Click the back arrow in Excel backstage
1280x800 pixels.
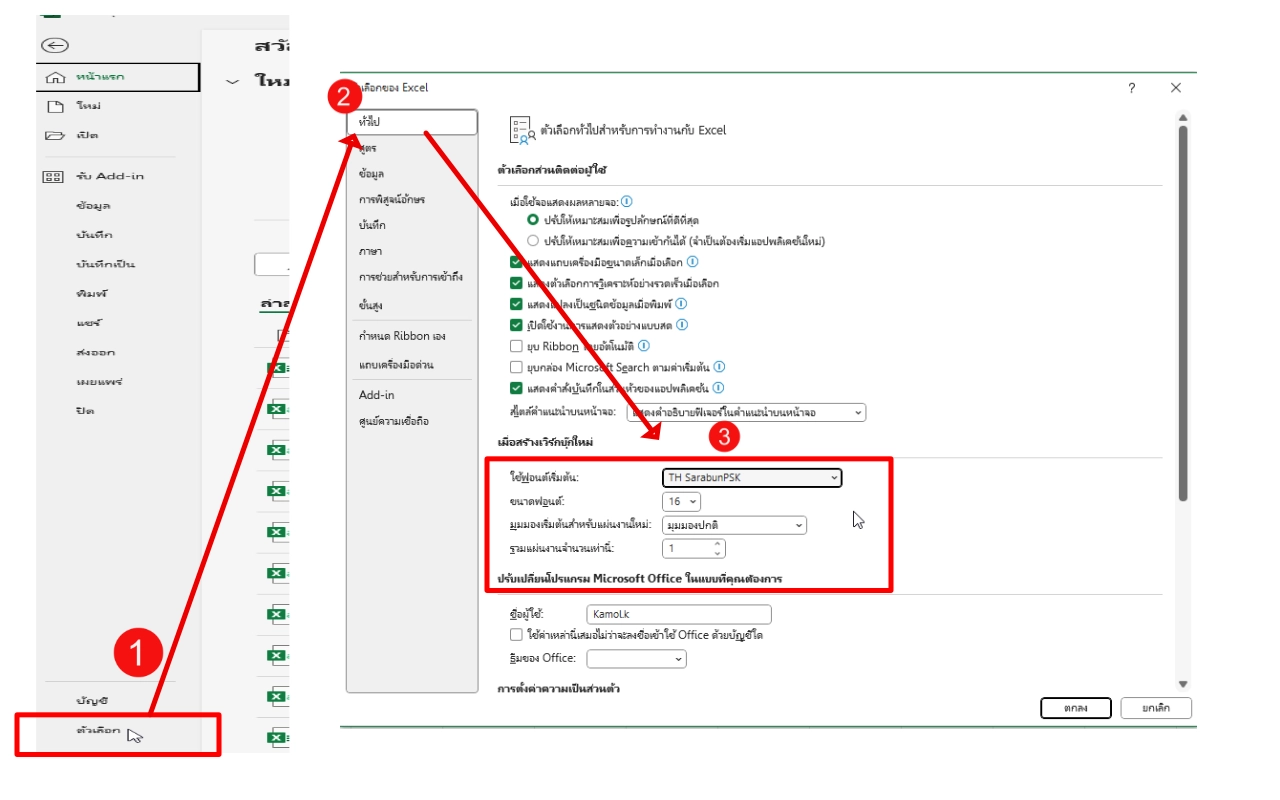(x=55, y=45)
